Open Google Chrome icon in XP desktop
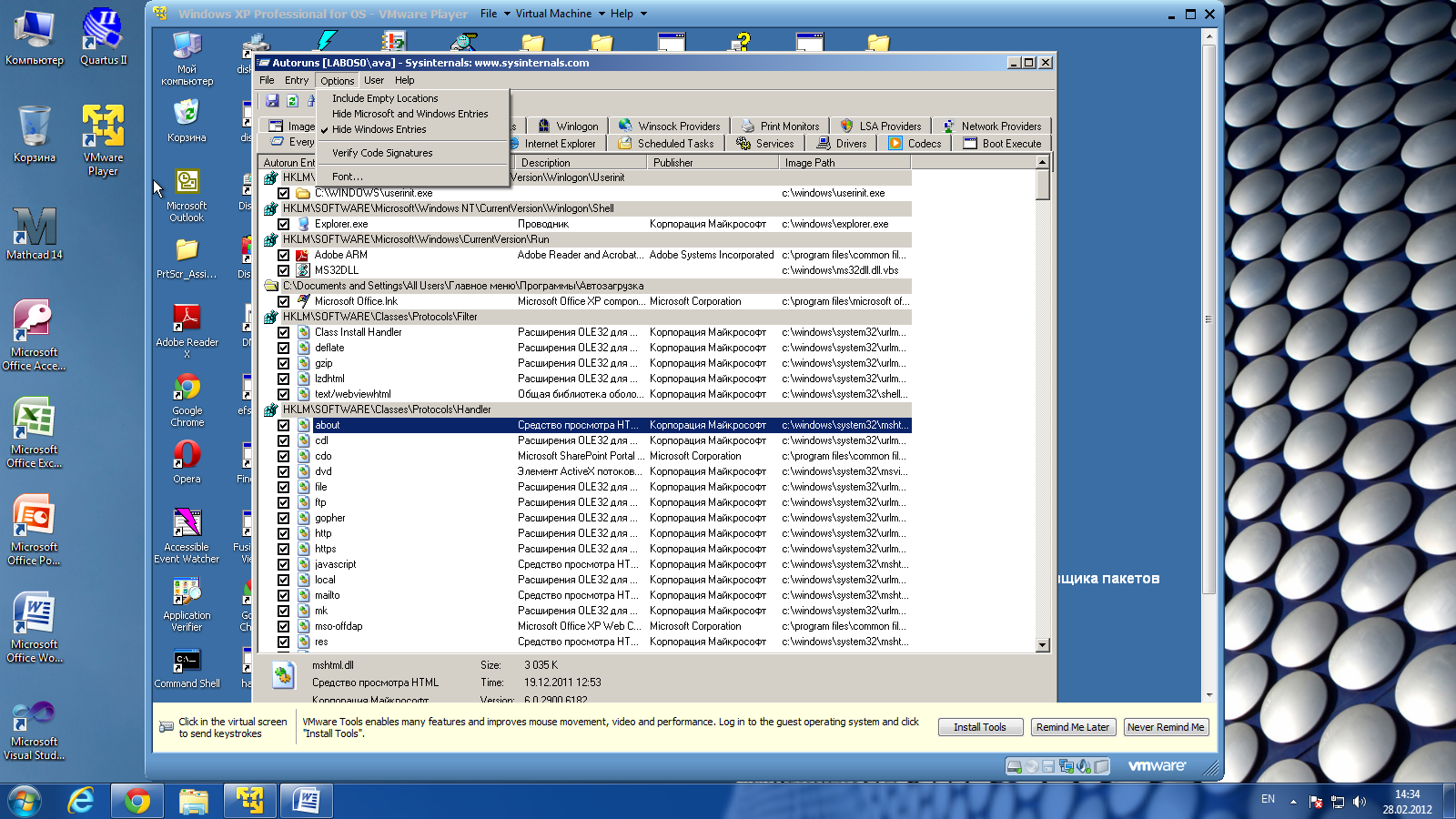The image size is (1456, 819). (x=187, y=399)
